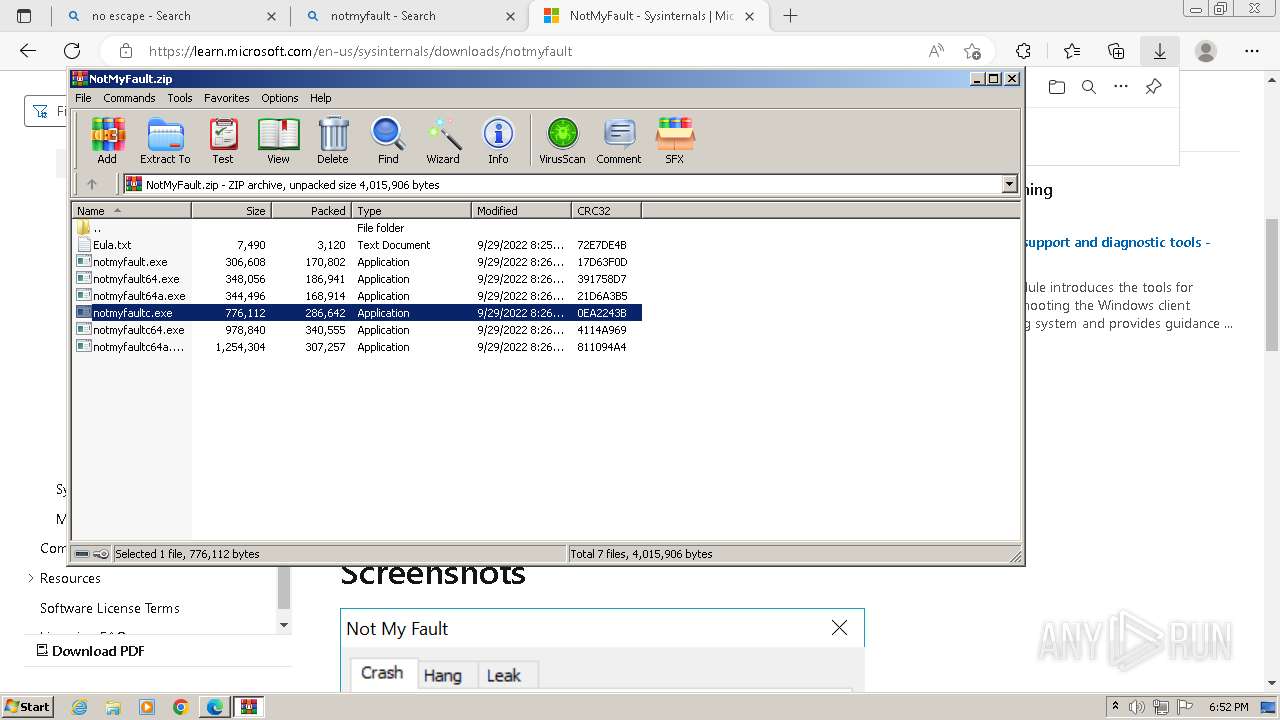1280x720 pixels.
Task: Click the Delete toolbar icon
Action: (x=333, y=140)
